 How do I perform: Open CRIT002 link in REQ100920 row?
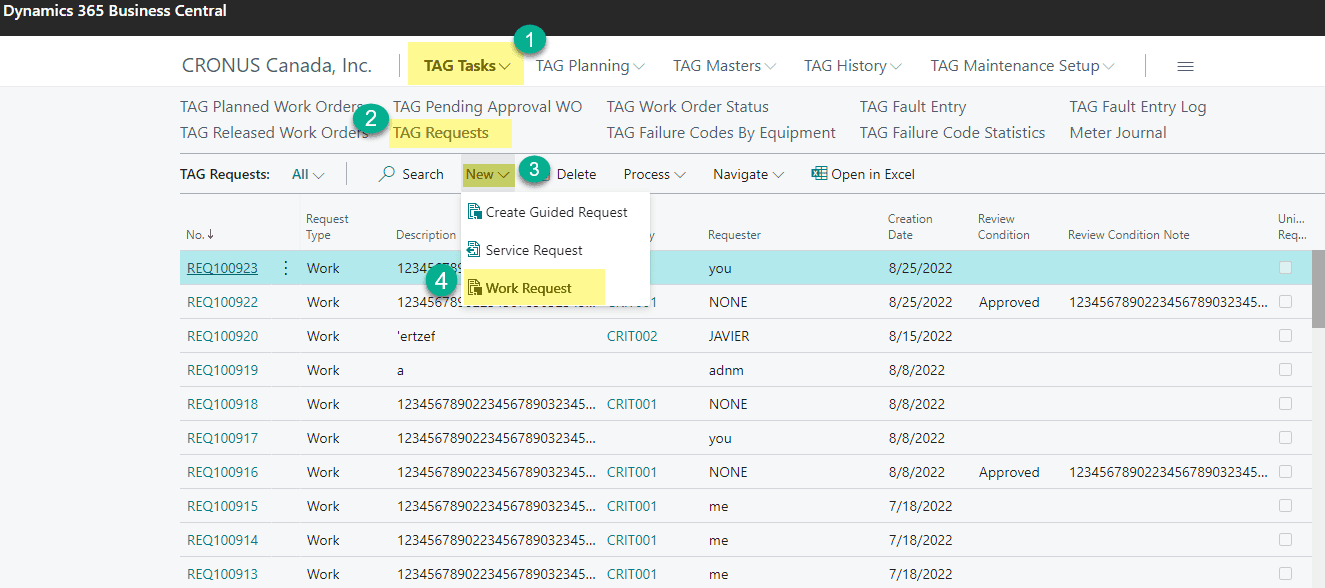click(x=632, y=336)
